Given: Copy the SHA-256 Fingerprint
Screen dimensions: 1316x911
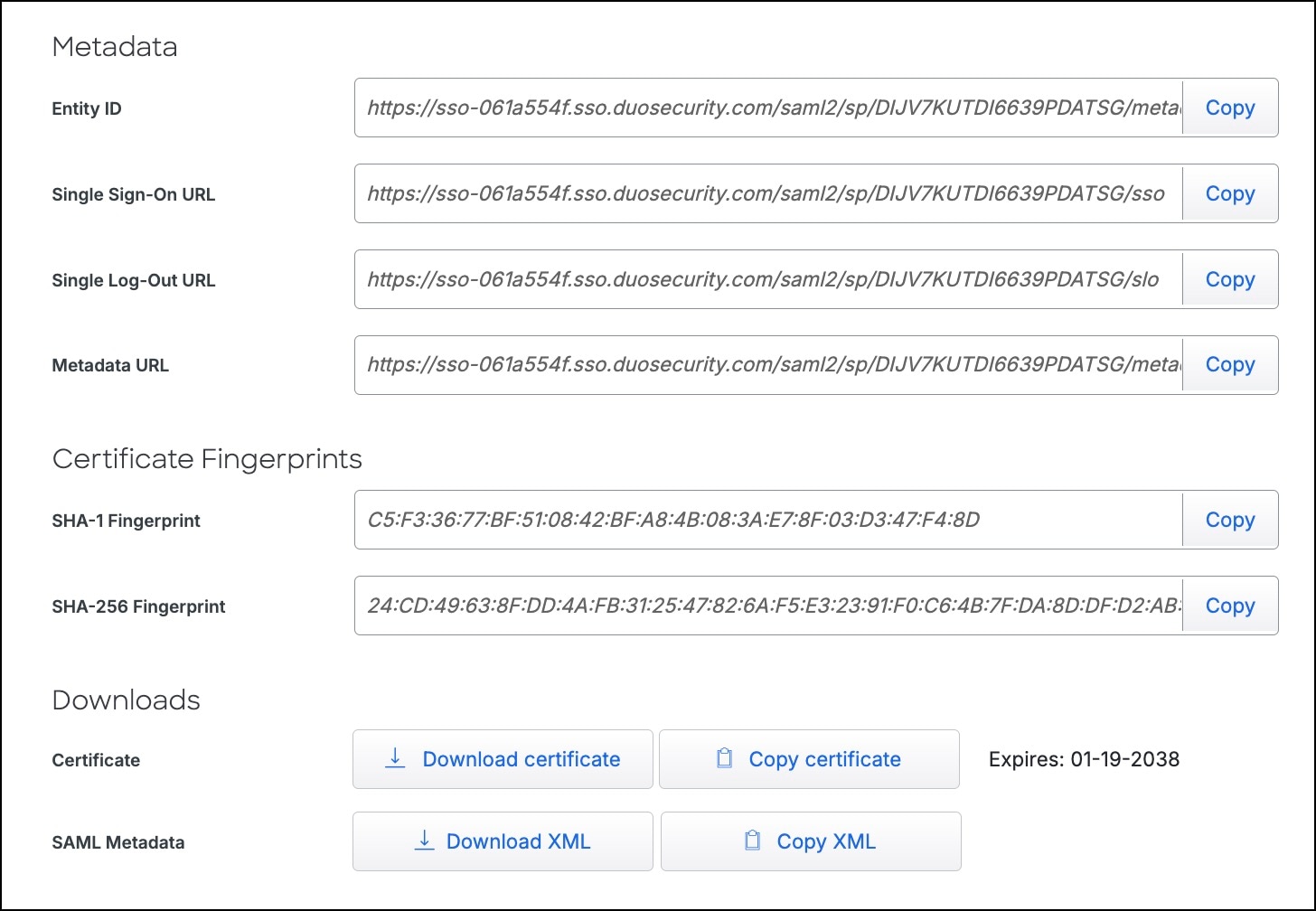Looking at the screenshot, I should [1229, 606].
